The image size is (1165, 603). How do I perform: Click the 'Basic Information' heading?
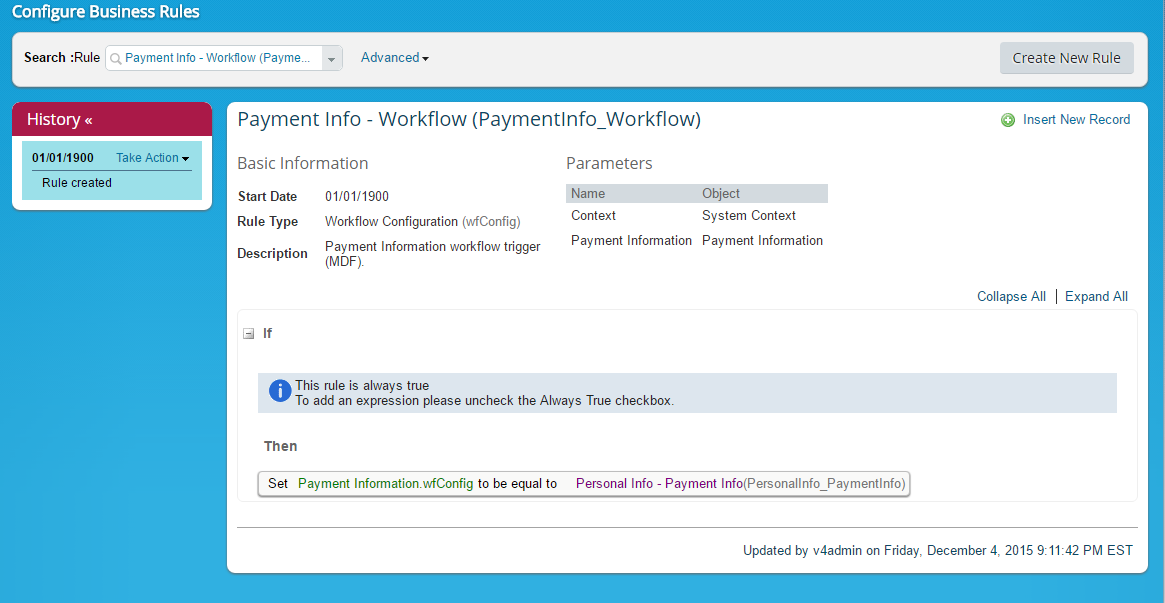[302, 163]
